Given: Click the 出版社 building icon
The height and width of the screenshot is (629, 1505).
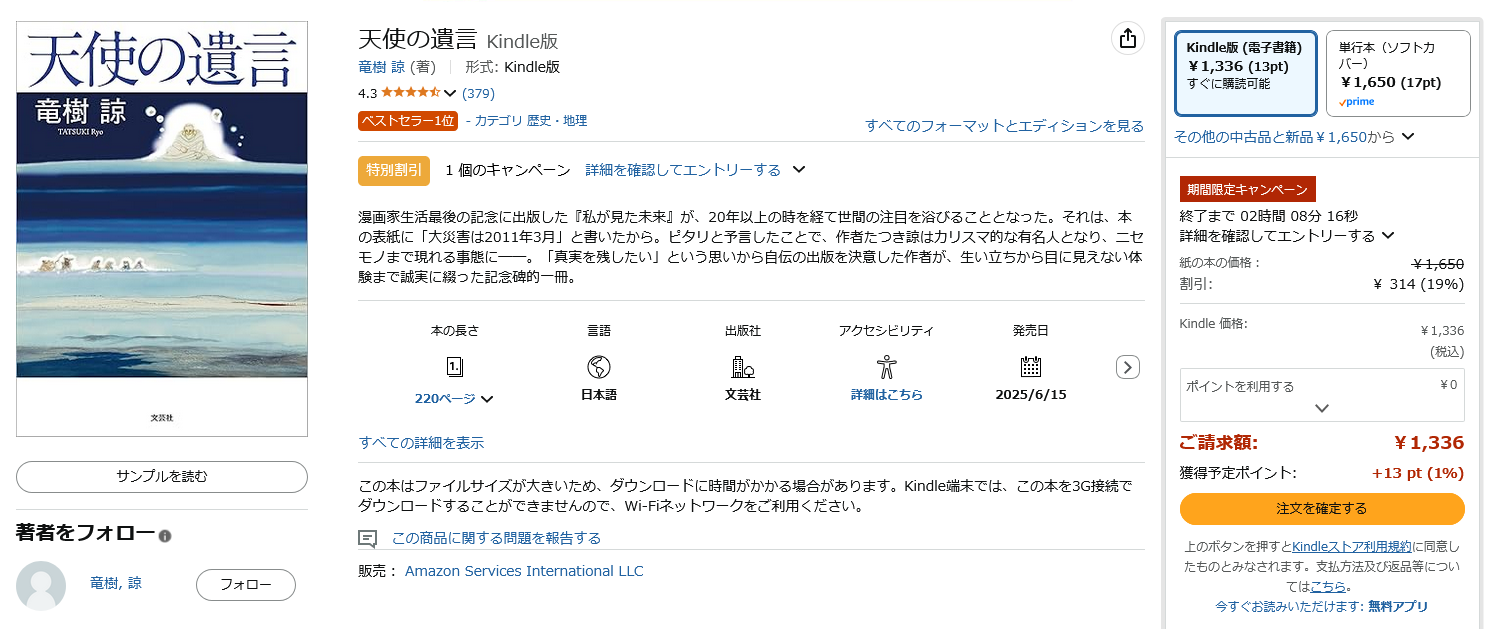Looking at the screenshot, I should 743,367.
